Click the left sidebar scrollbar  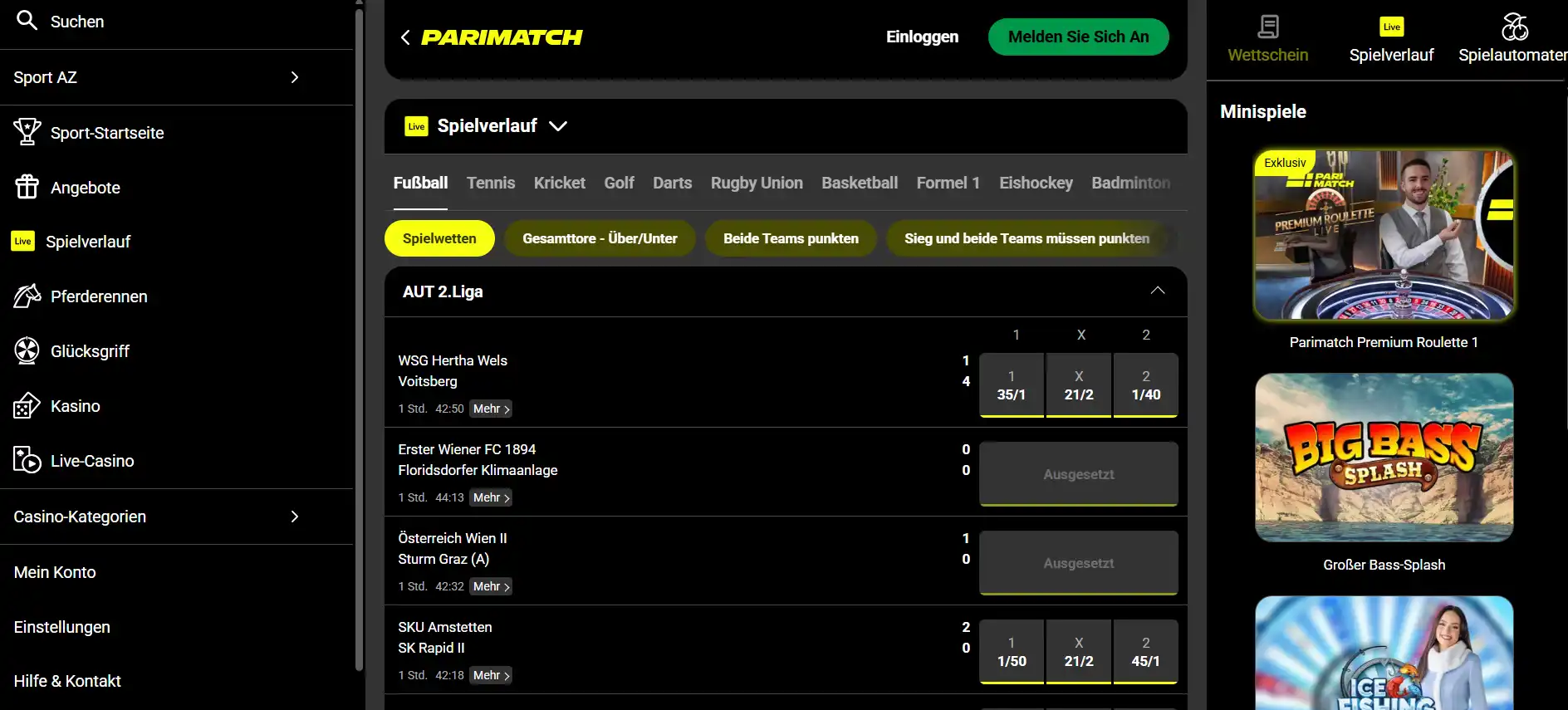[x=359, y=339]
